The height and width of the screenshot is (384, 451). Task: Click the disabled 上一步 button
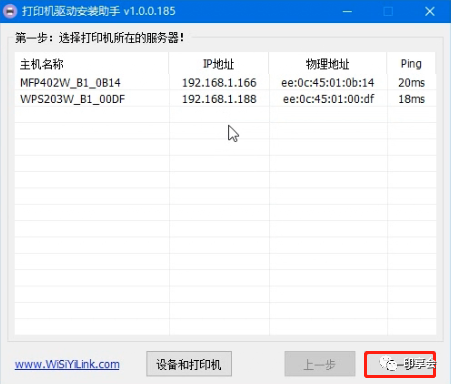coord(320,364)
